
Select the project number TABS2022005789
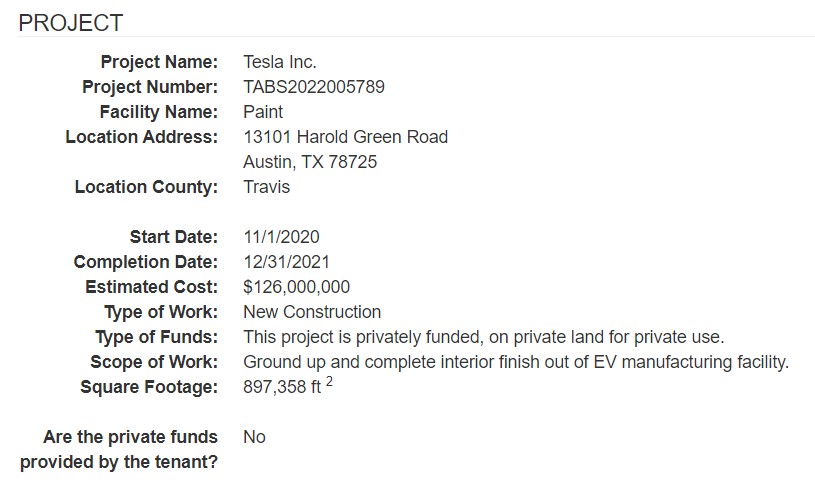(314, 87)
